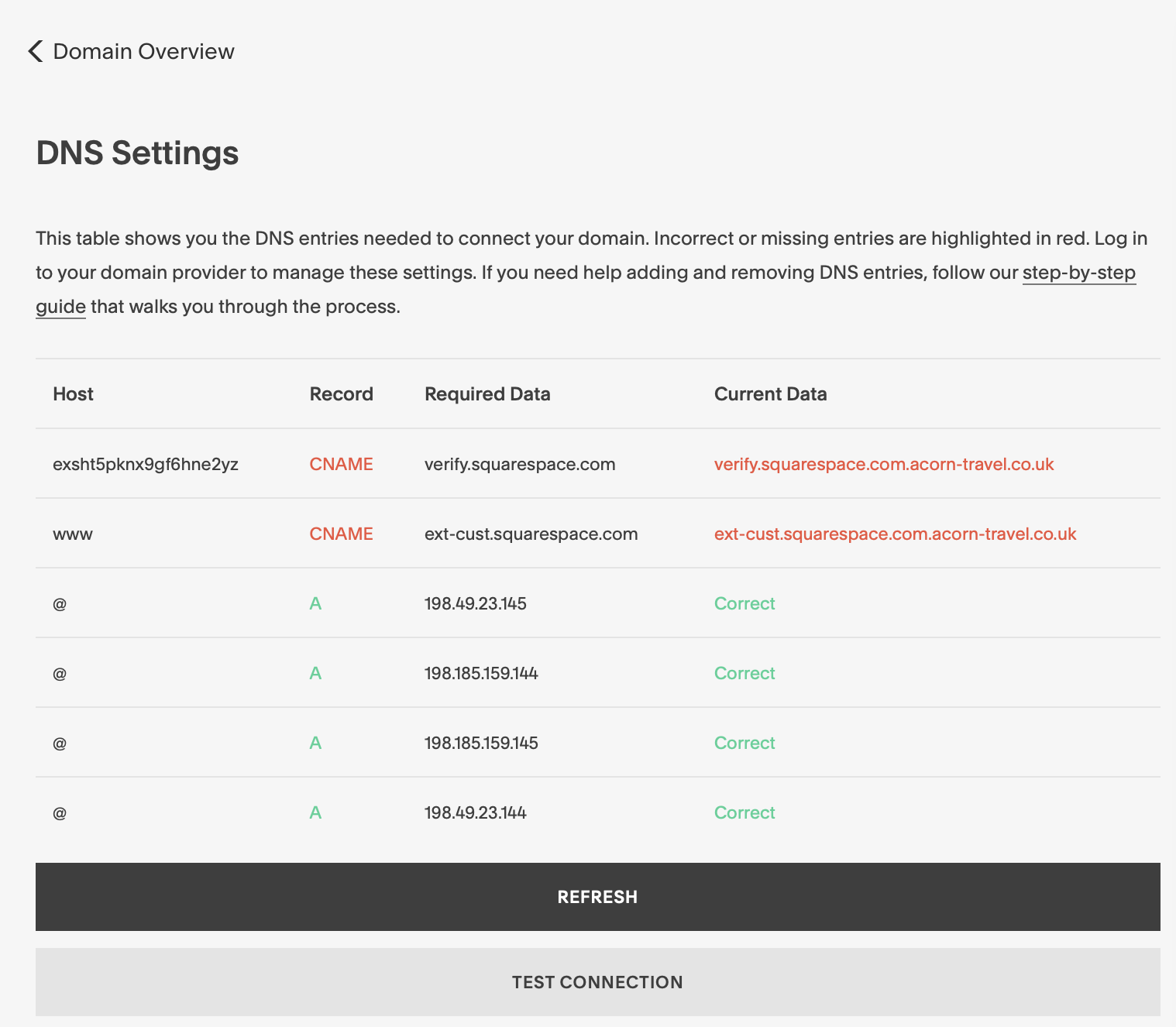Click current data verify.squarespace.com.acorn-travel.co.uk

(883, 464)
